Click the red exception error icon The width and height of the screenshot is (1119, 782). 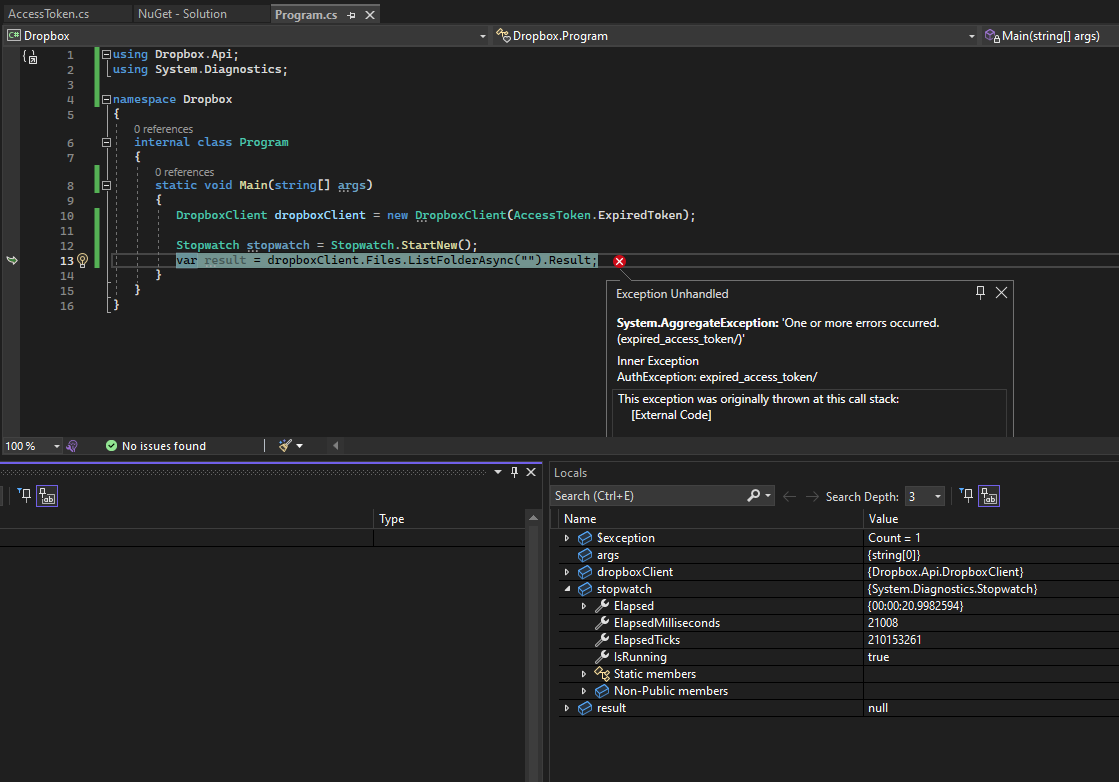619,261
